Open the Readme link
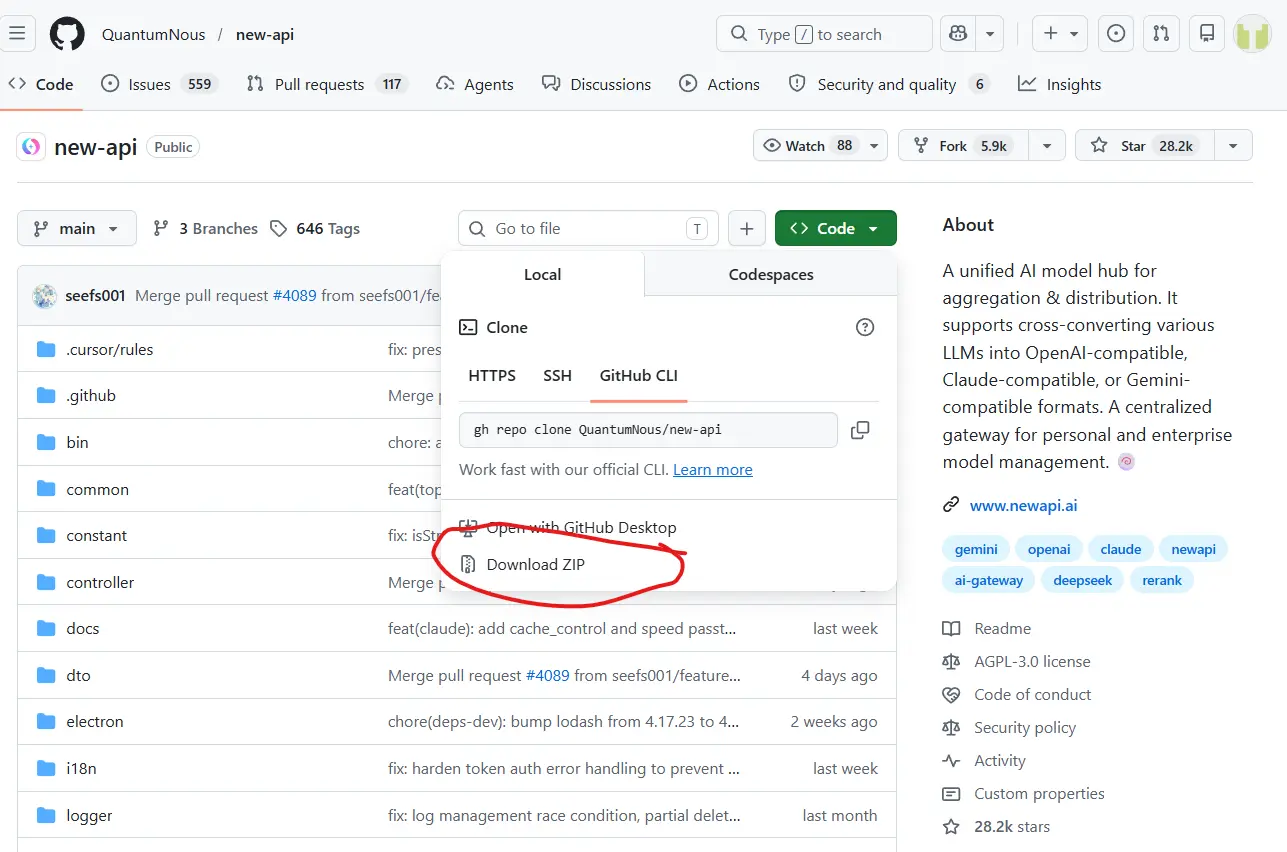 (x=1002, y=628)
